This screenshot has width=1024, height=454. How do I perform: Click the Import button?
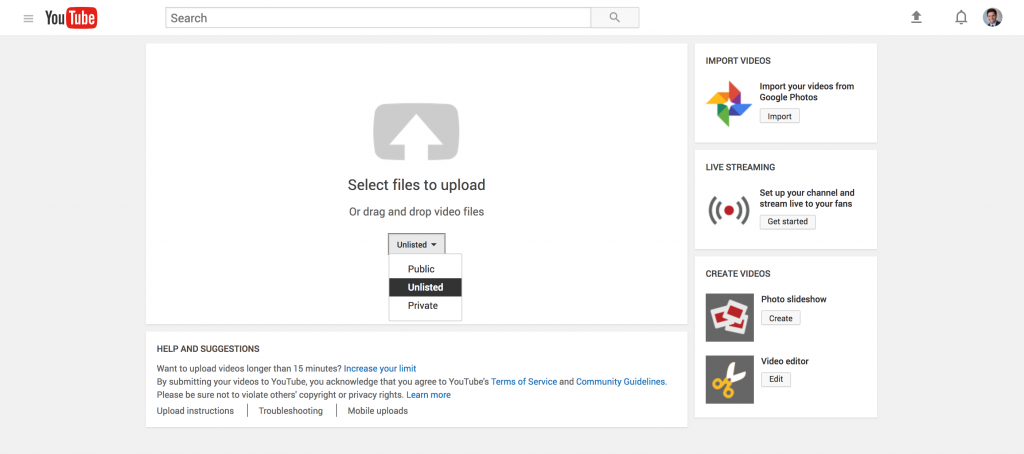(779, 116)
